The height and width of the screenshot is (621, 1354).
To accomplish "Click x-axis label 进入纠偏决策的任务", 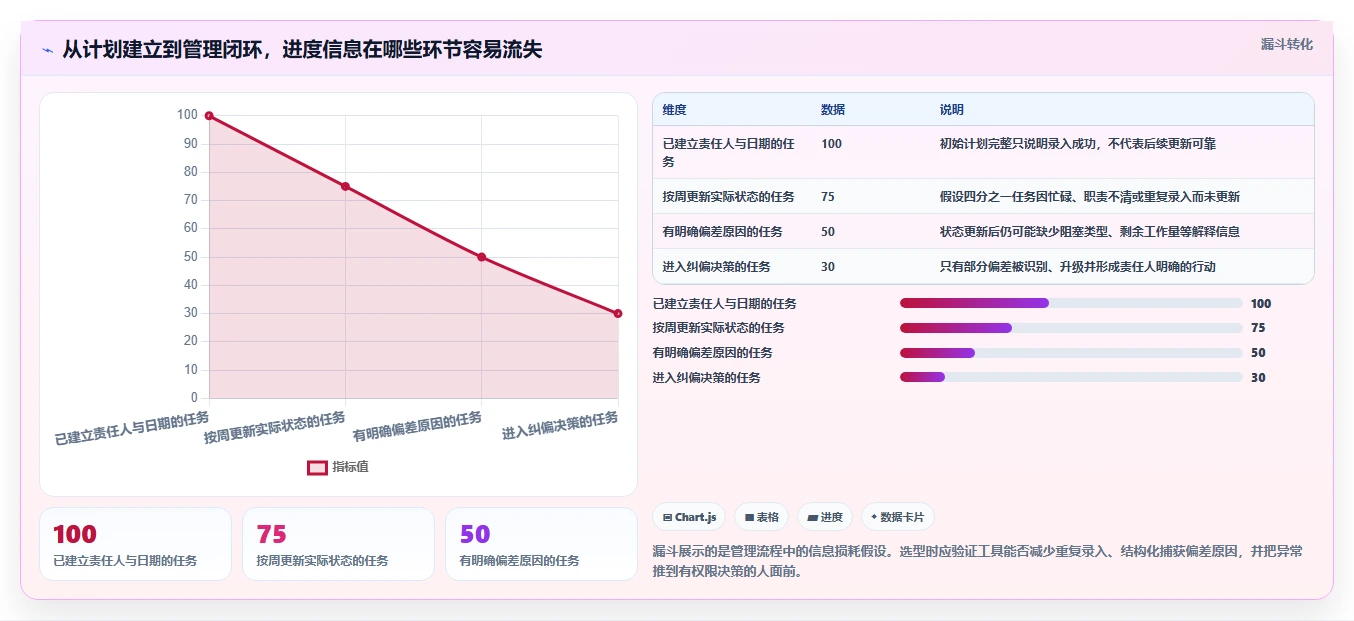I will pos(560,425).
